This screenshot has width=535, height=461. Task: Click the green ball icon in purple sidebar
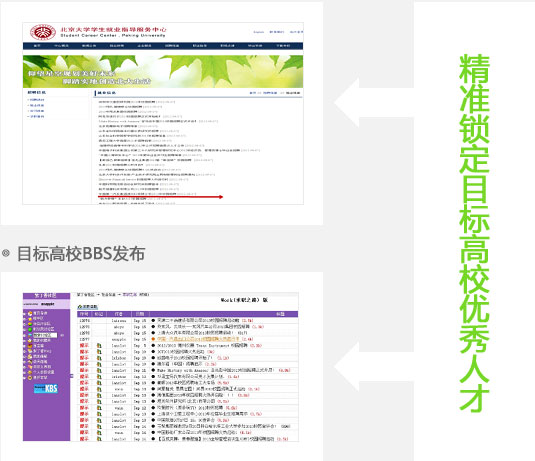tap(30, 329)
